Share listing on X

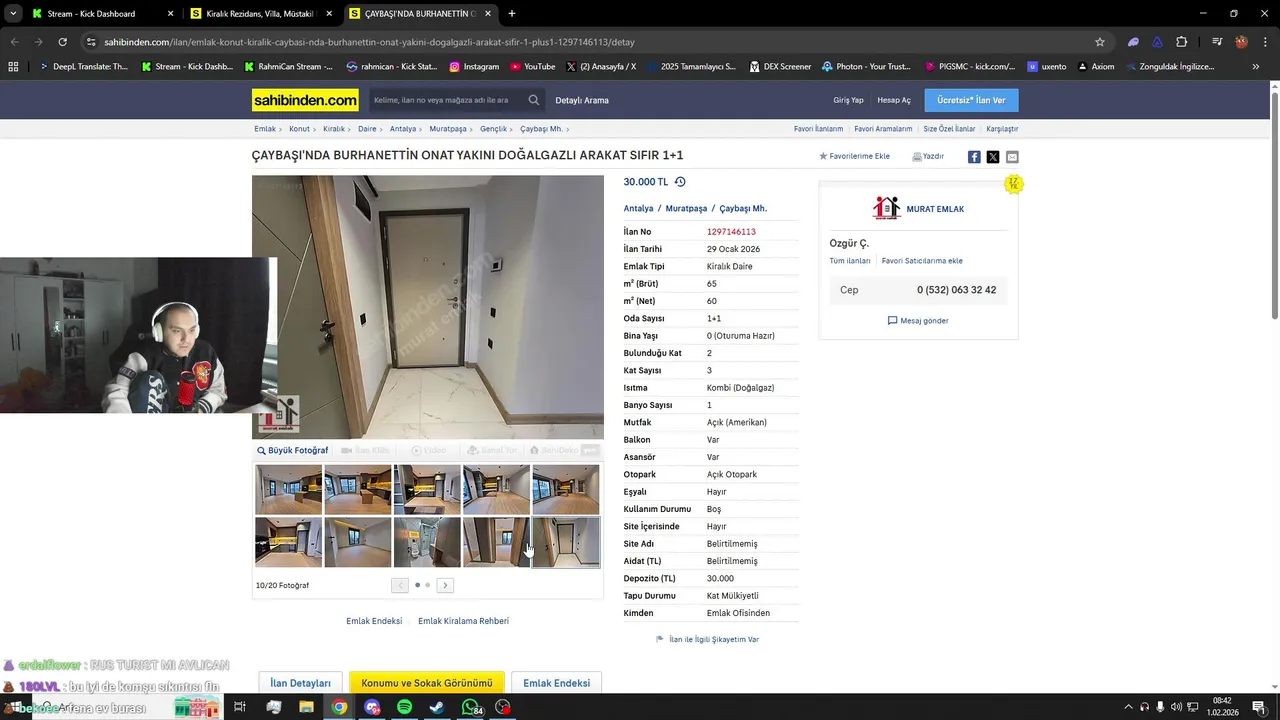pos(993,157)
